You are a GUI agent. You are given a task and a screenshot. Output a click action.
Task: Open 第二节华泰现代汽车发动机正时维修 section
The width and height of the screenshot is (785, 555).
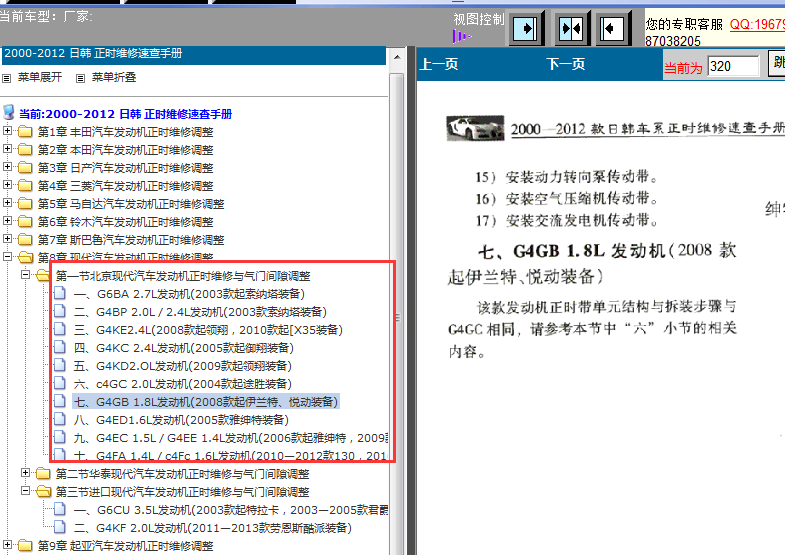(183, 474)
